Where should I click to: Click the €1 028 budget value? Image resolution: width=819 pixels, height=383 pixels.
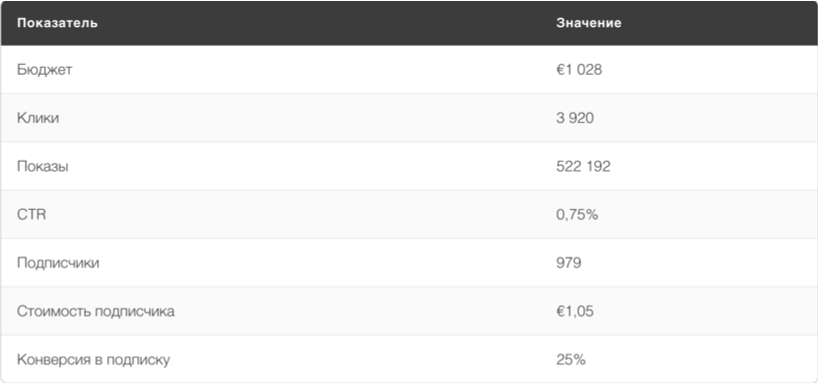[x=579, y=69]
